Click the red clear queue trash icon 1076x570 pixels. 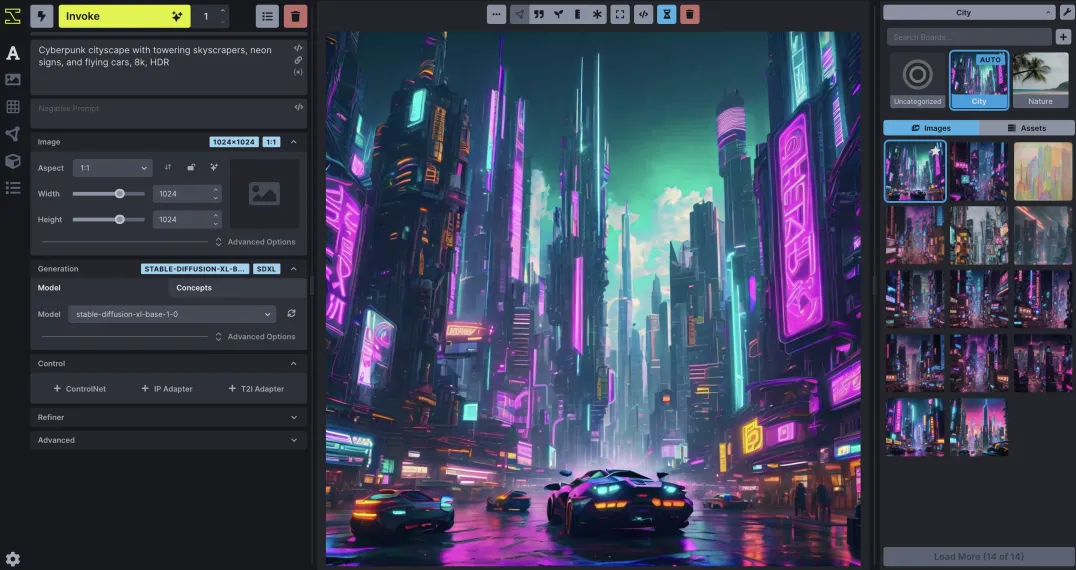pos(295,16)
